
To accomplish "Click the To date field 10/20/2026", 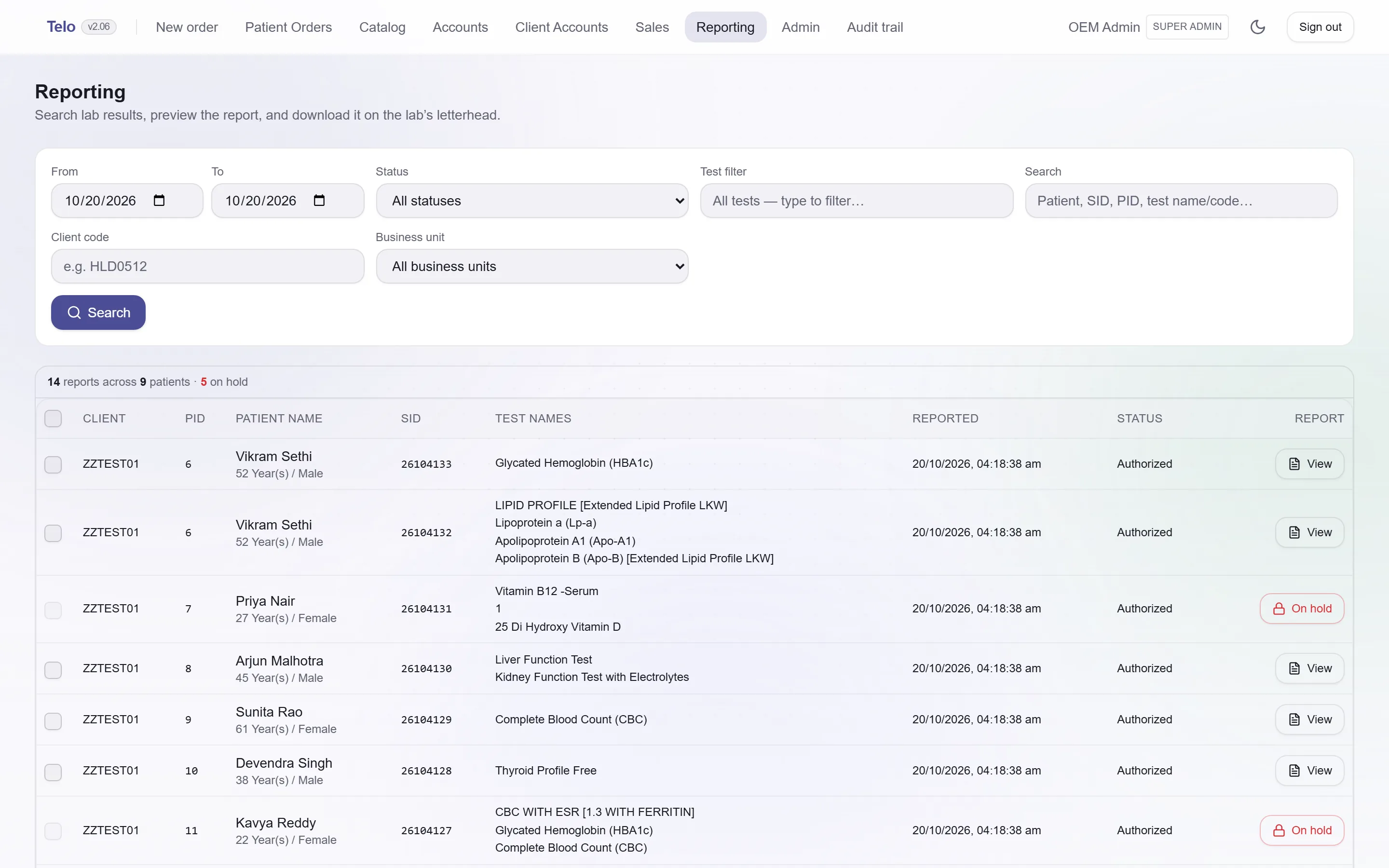I will coord(287,200).
